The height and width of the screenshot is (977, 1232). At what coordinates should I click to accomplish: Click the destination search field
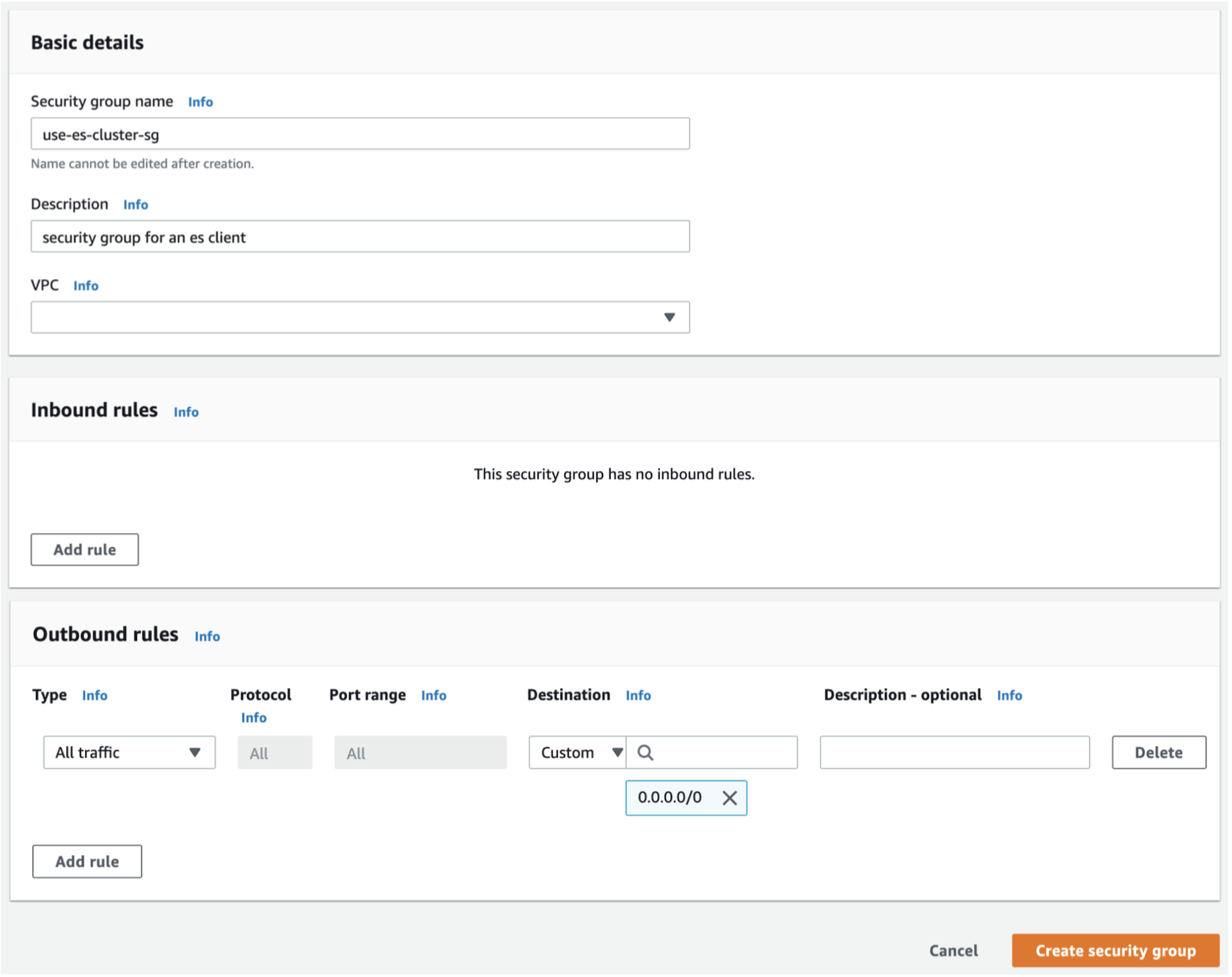tap(712, 753)
